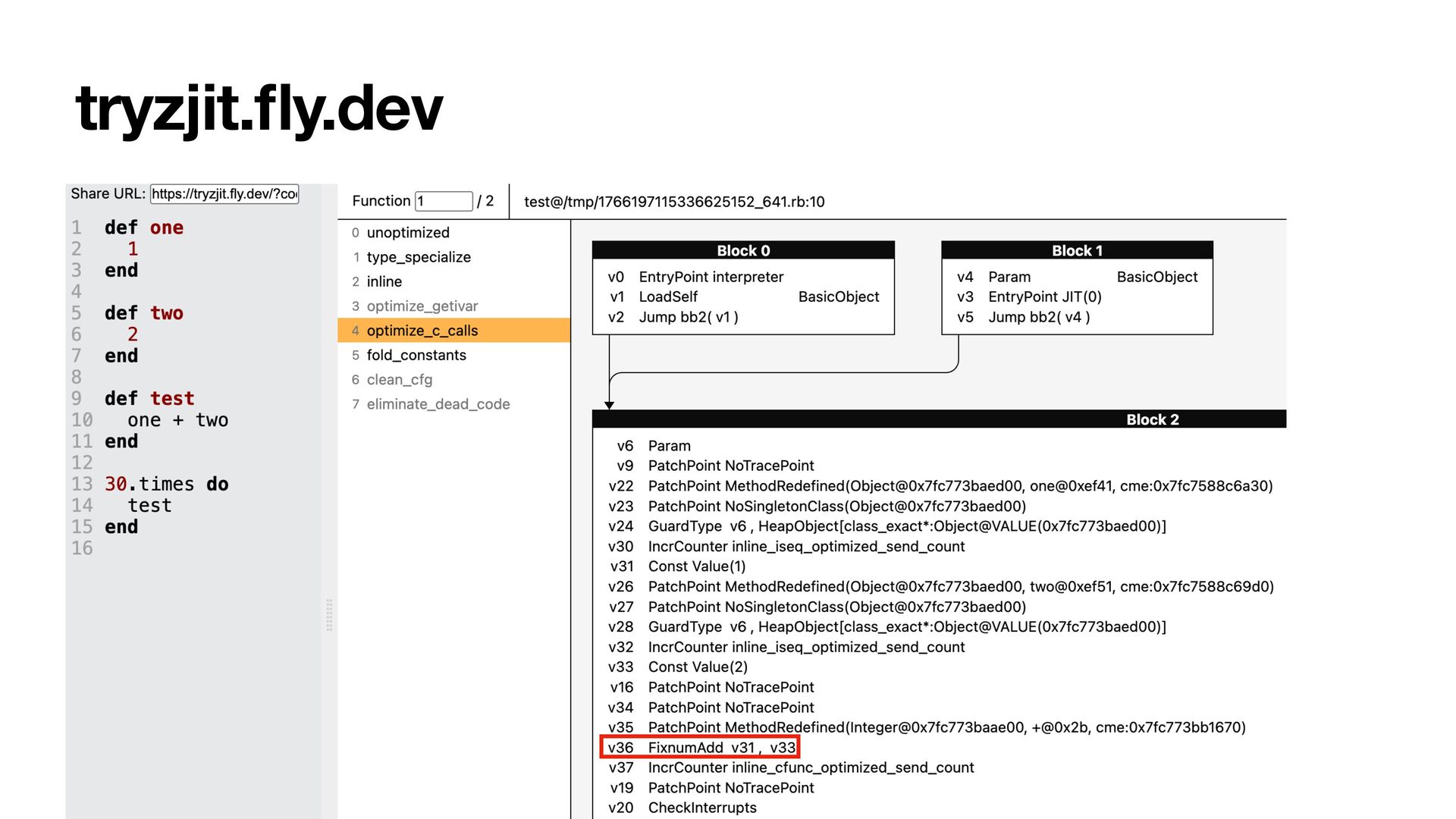Click the 'def test' line in editor
The width and height of the screenshot is (1456, 819).
click(x=149, y=399)
